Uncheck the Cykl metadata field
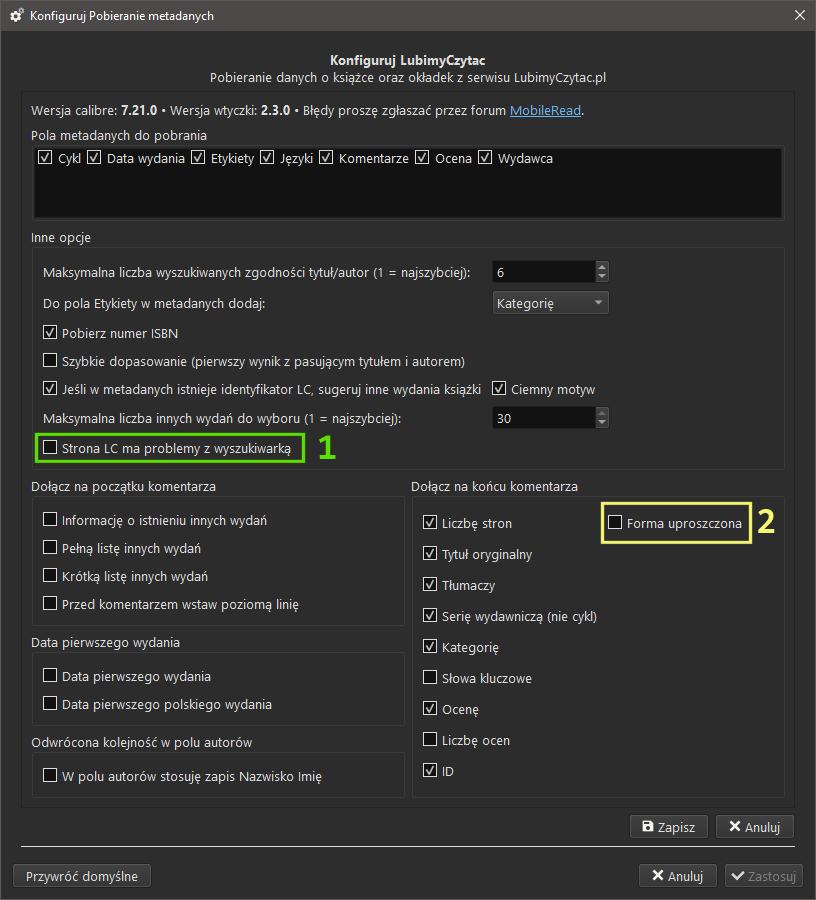Screen dimensions: 816x900 click(x=45, y=158)
